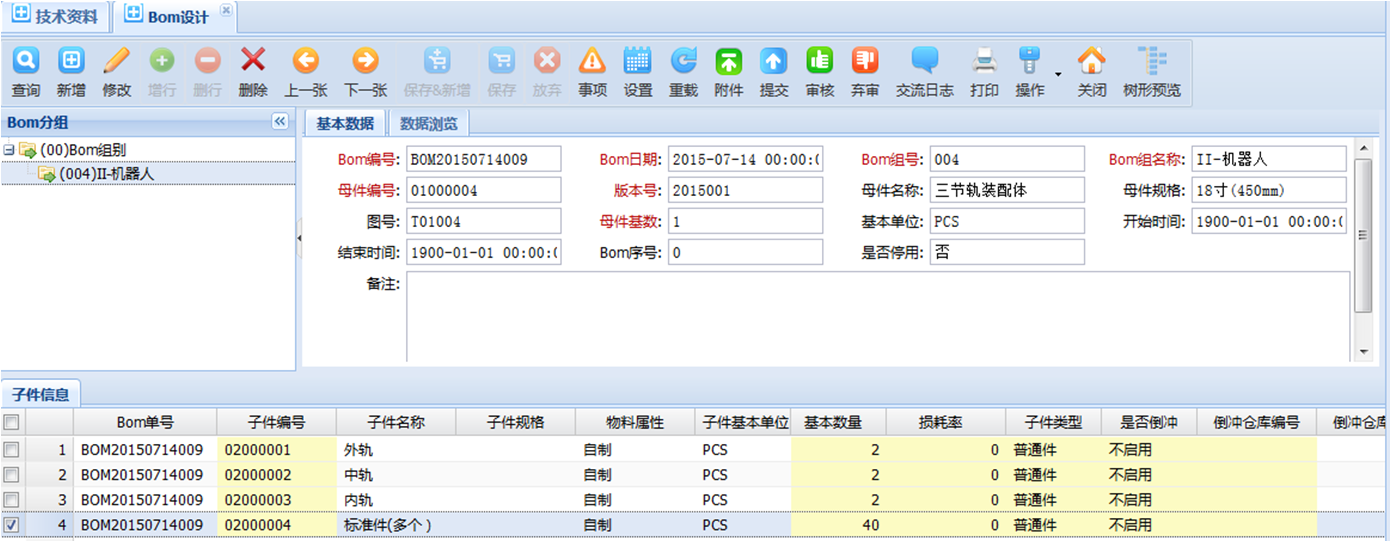1391x542 pixels.
Task: Collapse the (00)Bom组别 tree node
Action: (9, 150)
